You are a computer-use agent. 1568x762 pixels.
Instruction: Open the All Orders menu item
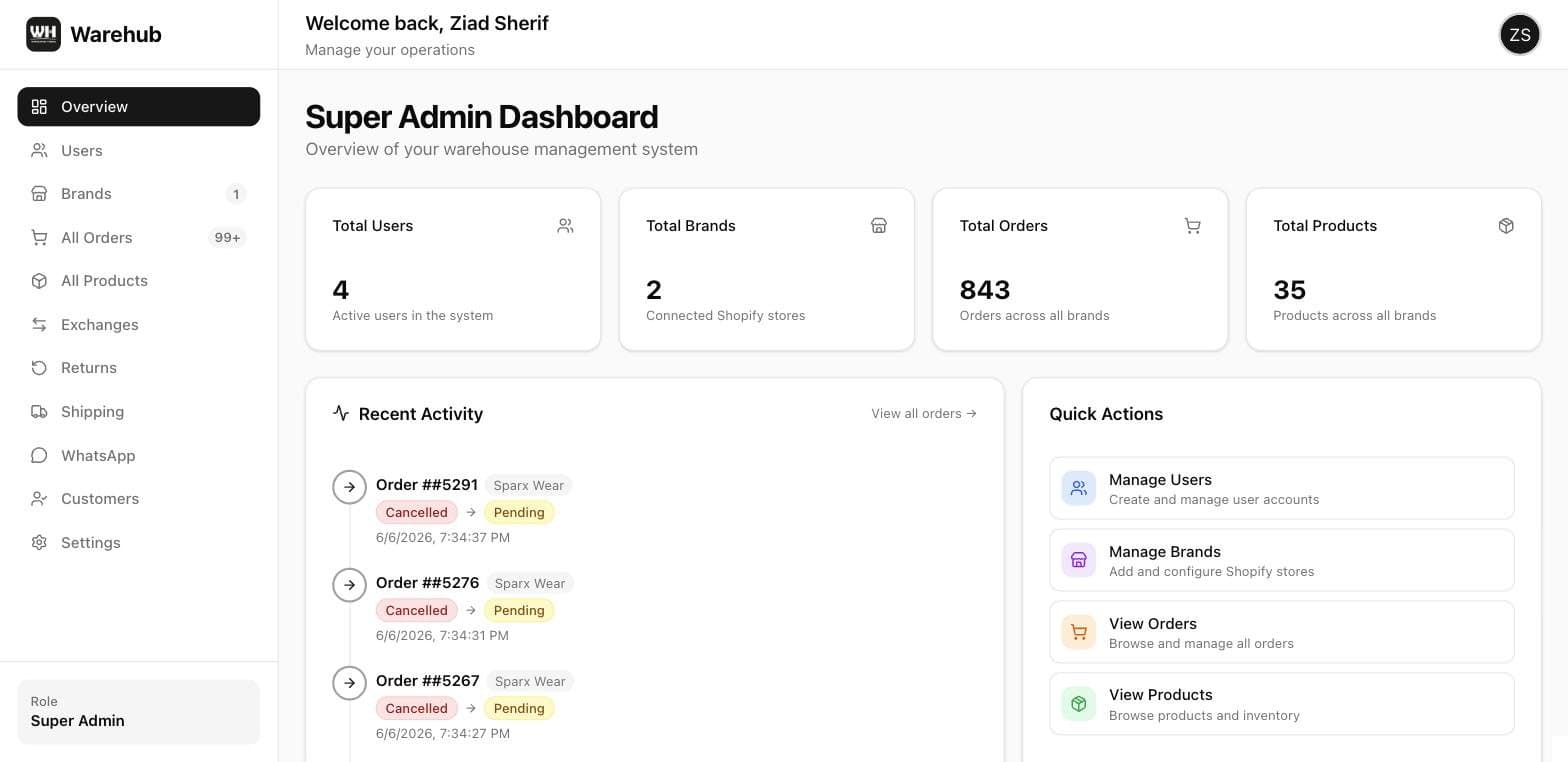[x=139, y=237]
